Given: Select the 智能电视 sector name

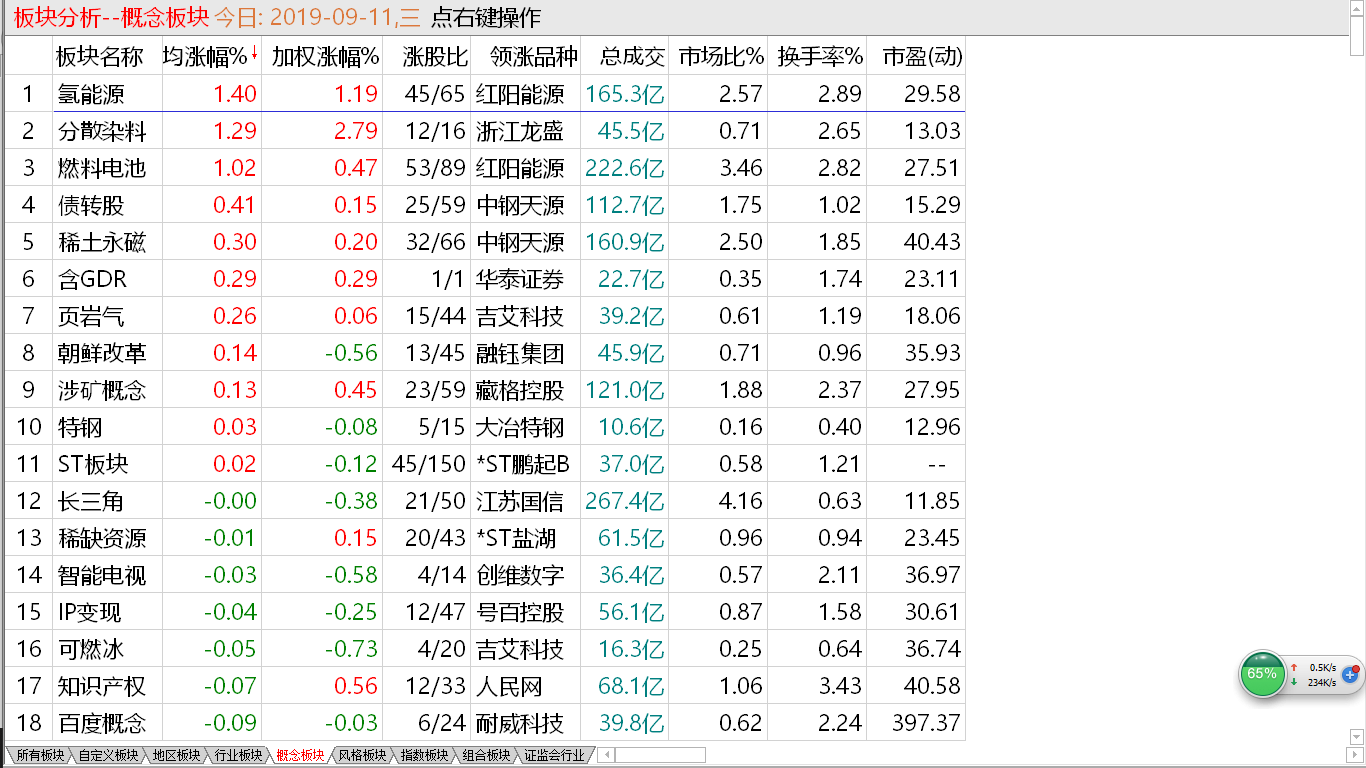Looking at the screenshot, I should tap(101, 575).
